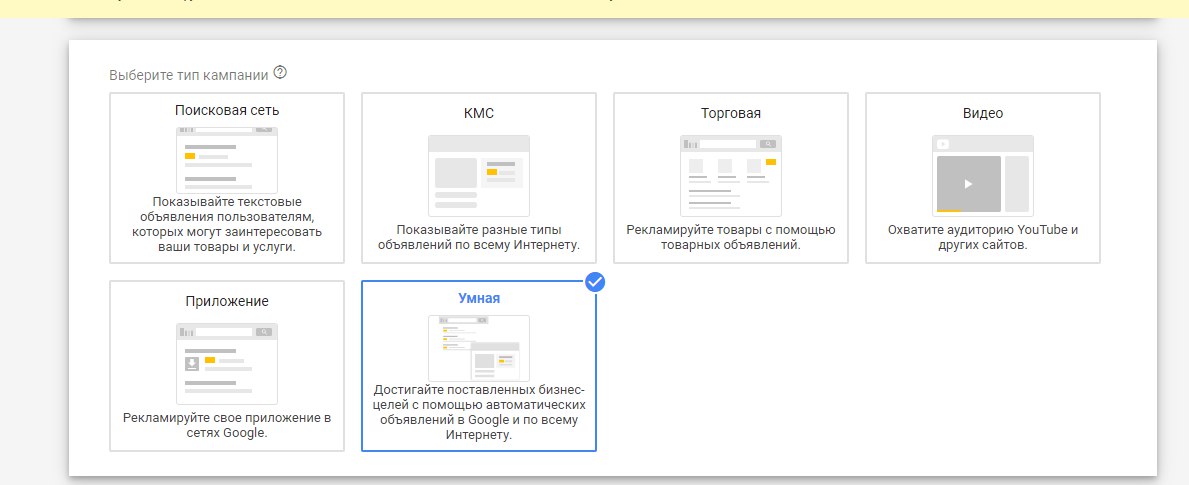Select the 'Поисковая сеть' campaign card
1189x485 pixels.
[227, 178]
